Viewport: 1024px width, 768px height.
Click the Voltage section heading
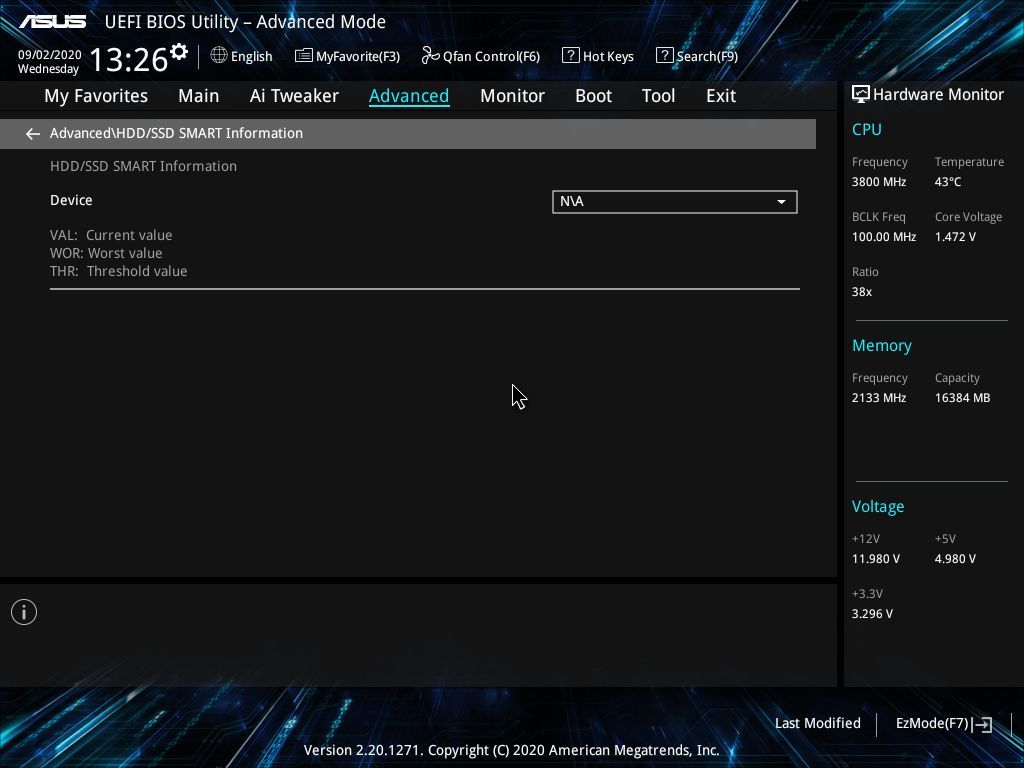point(878,507)
